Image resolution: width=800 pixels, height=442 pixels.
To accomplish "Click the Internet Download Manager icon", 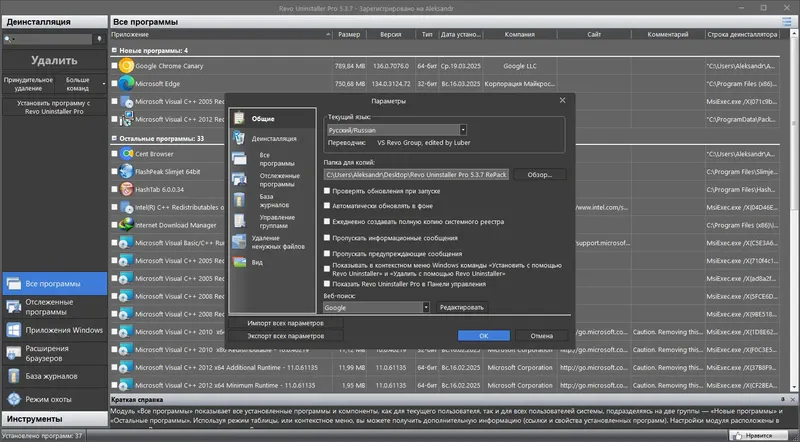I will pyautogui.click(x=126, y=225).
